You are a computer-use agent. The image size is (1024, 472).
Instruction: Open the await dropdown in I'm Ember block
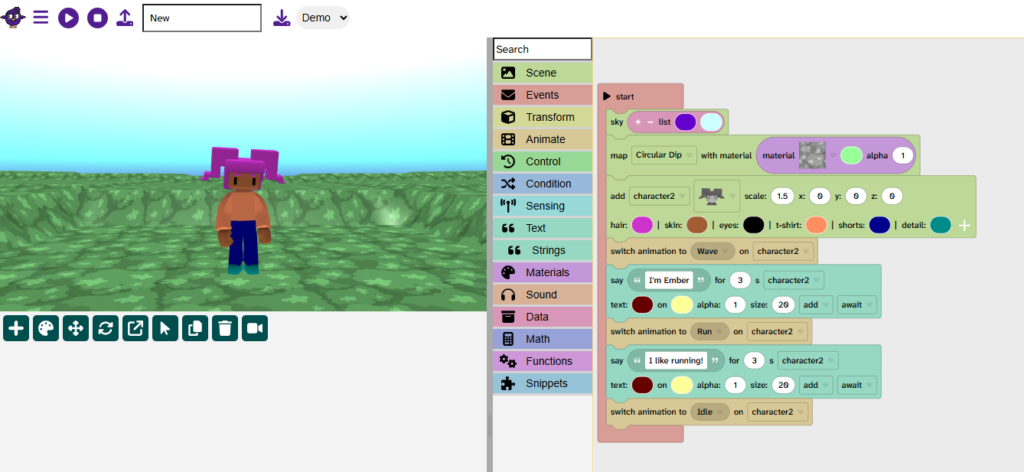pyautogui.click(x=857, y=305)
